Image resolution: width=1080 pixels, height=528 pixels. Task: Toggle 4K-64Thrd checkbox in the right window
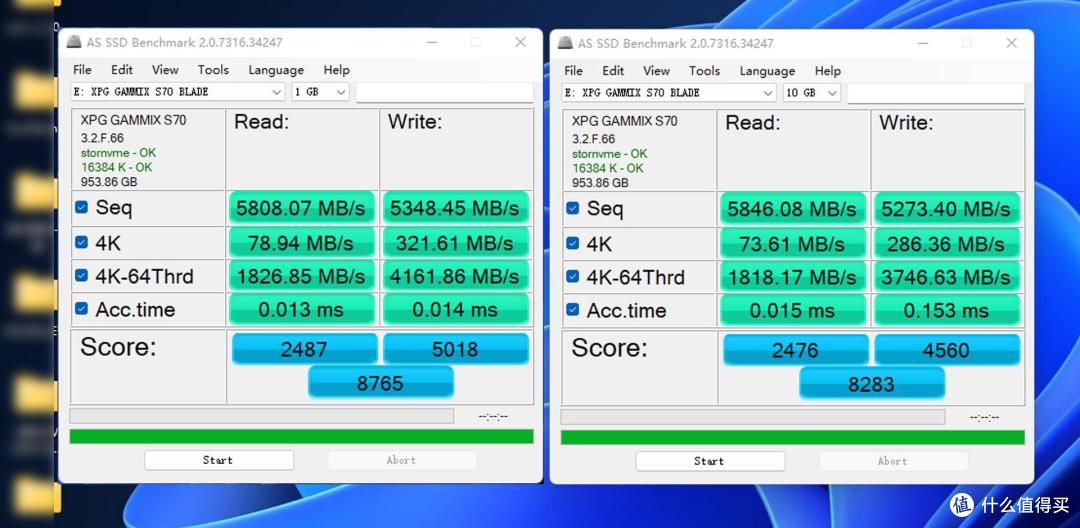coord(572,276)
